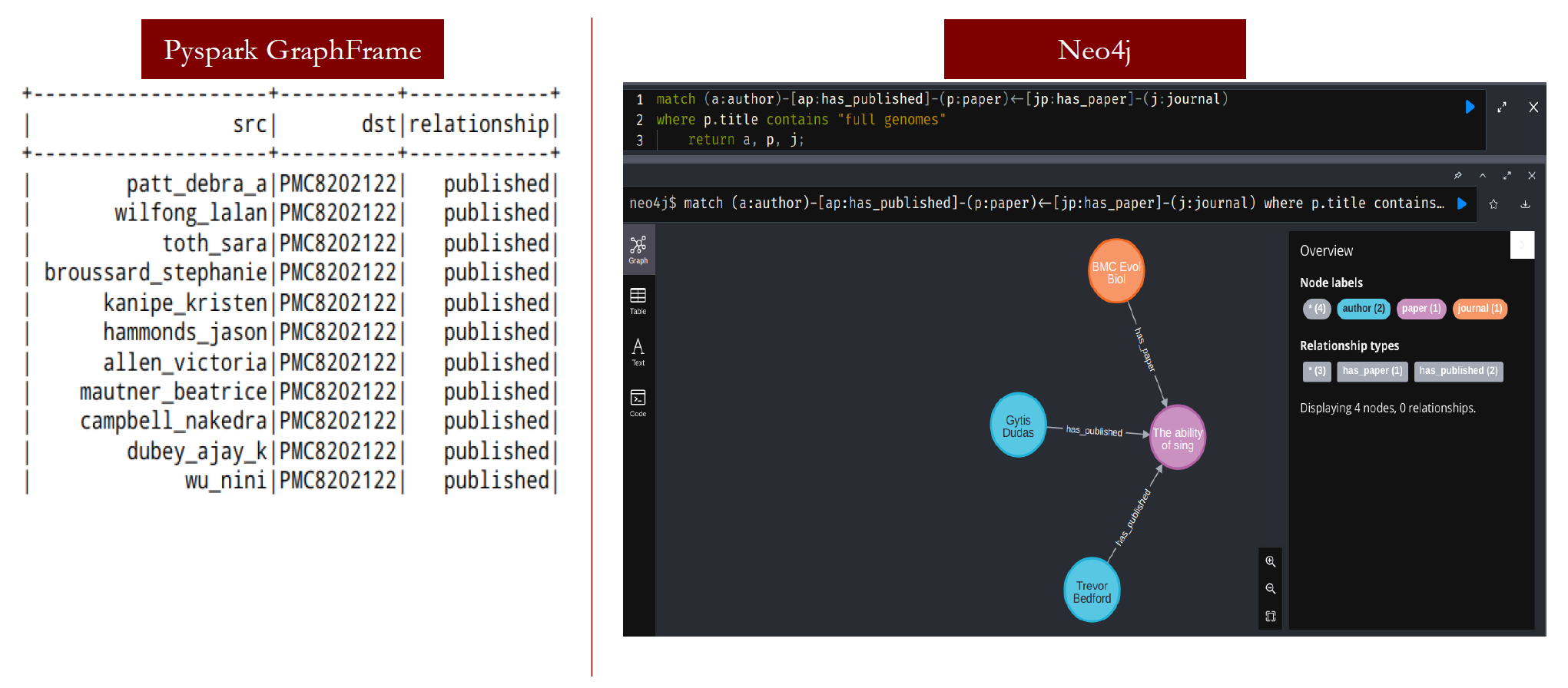Click the 'Relationship types' heading
This screenshot has width=1568, height=688.
point(1349,346)
